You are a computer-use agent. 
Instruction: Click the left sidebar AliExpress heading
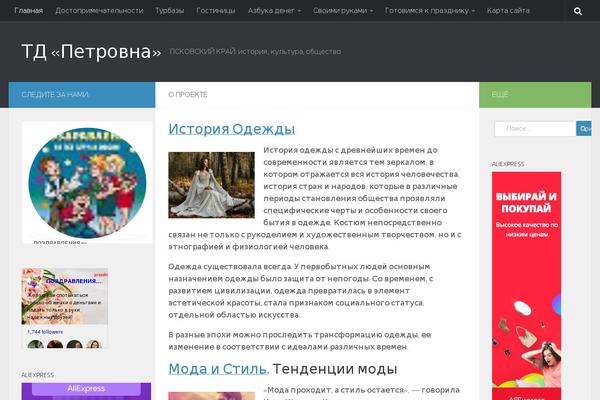pos(38,375)
